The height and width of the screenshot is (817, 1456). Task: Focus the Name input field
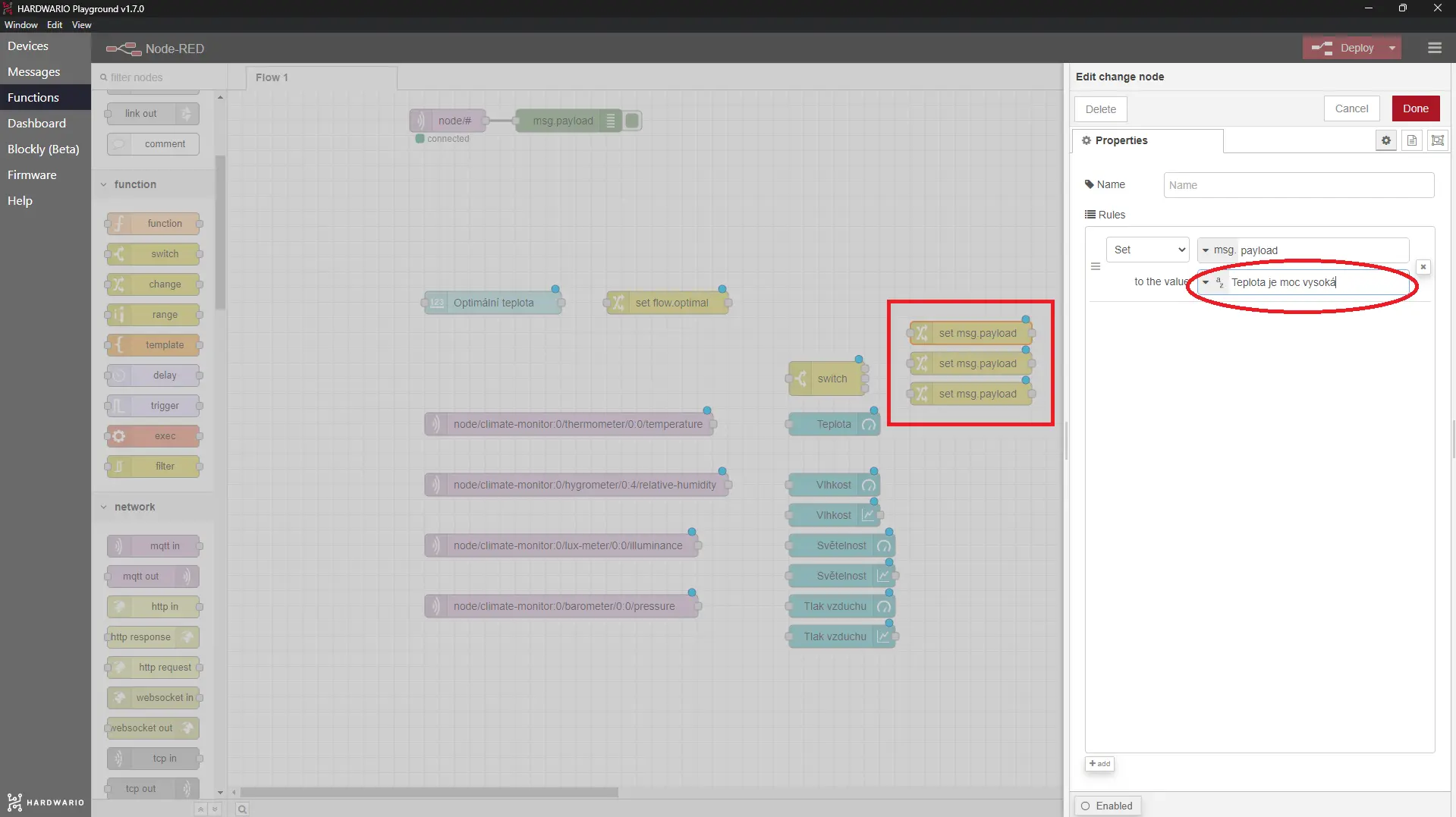pyautogui.click(x=1298, y=185)
